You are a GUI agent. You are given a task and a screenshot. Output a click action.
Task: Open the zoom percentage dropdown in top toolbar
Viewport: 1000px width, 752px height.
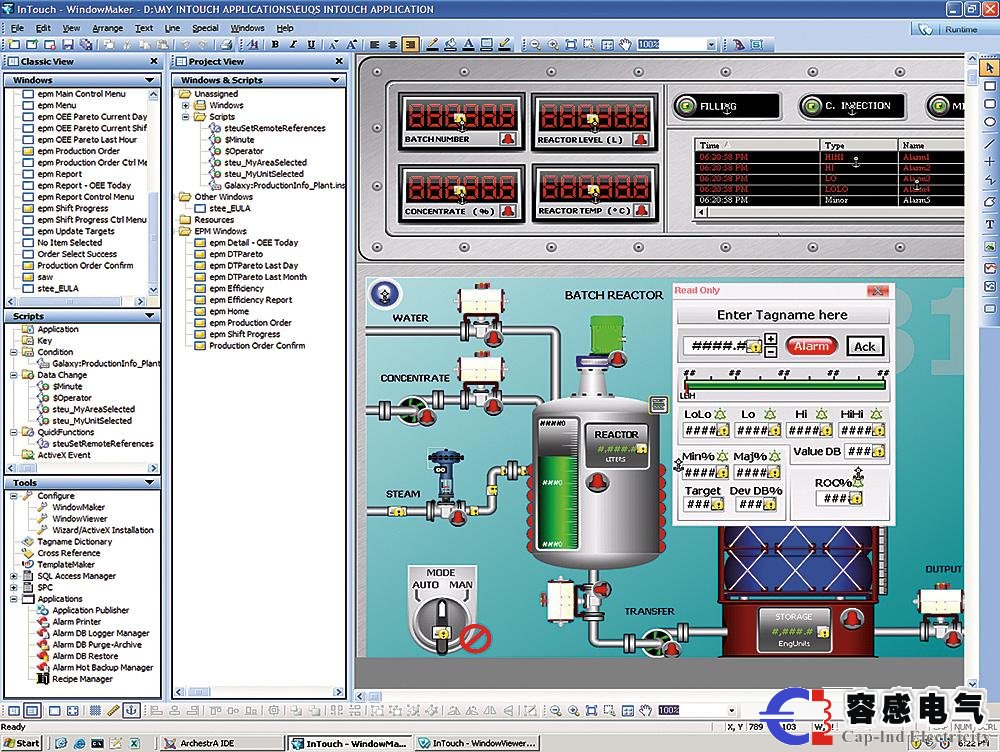[x=711, y=45]
